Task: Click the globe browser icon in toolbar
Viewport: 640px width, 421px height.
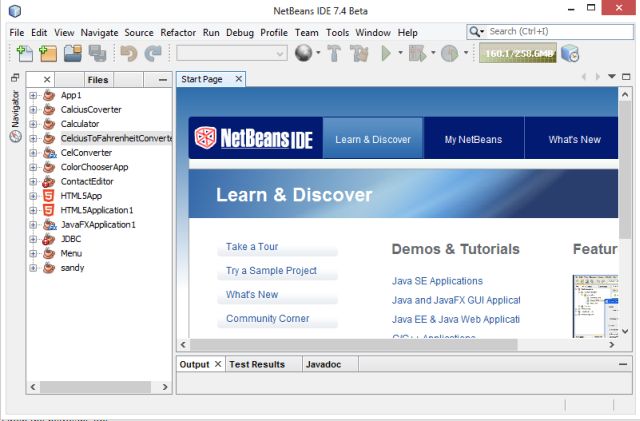Action: [x=303, y=53]
